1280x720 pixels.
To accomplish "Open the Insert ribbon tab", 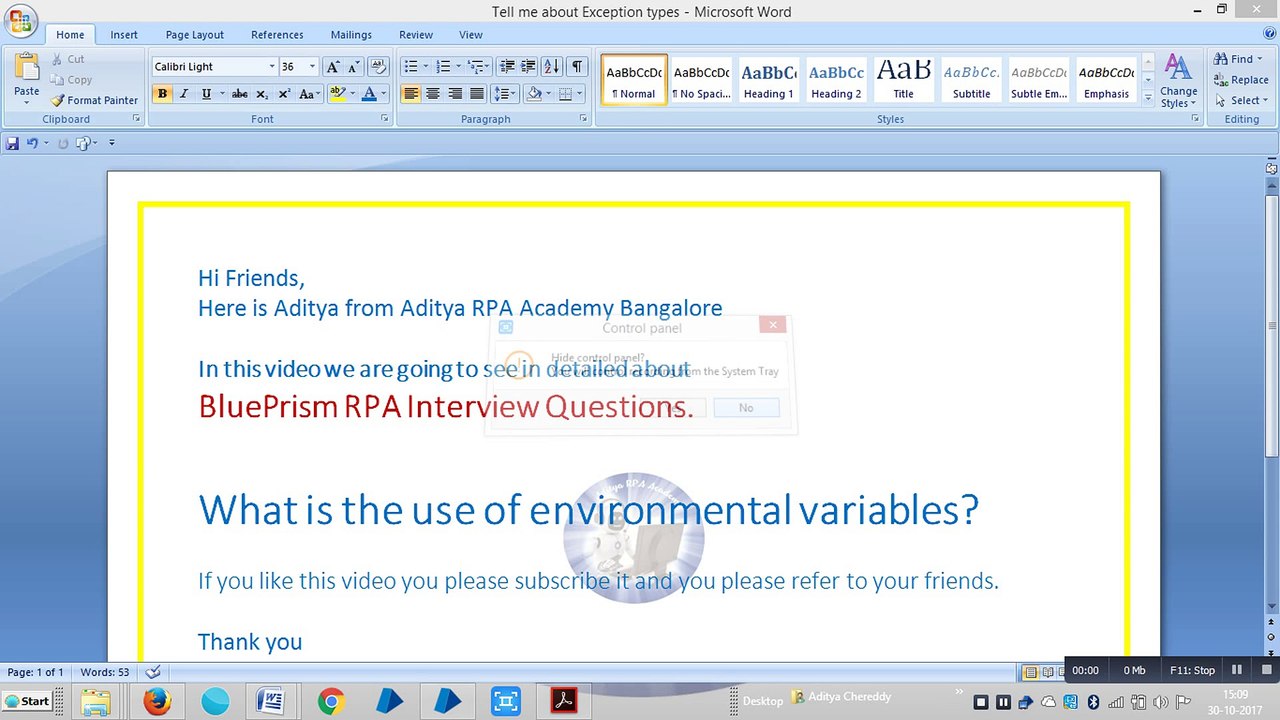I will [x=124, y=35].
